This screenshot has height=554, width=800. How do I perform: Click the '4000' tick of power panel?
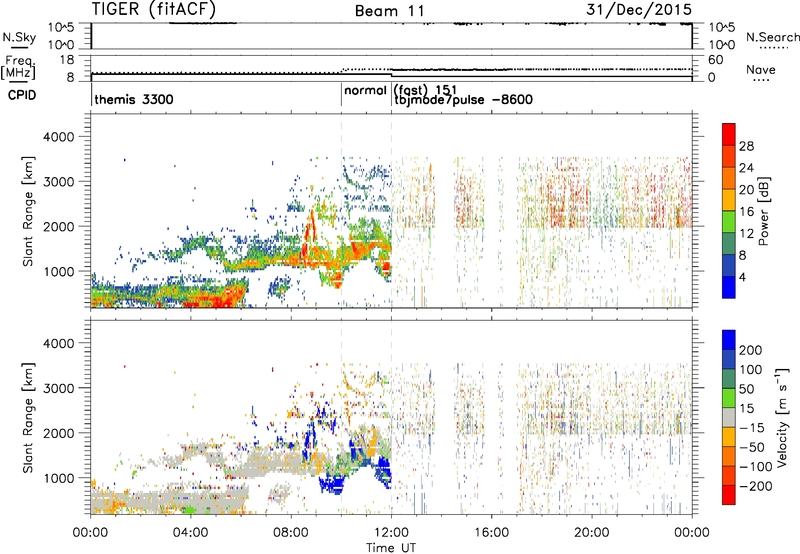click(59, 137)
